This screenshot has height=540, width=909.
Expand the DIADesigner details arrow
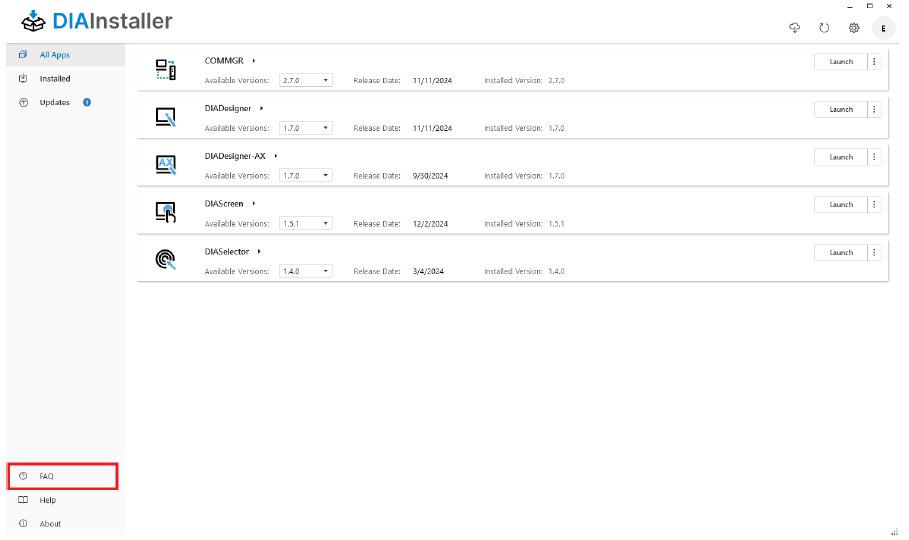point(261,108)
